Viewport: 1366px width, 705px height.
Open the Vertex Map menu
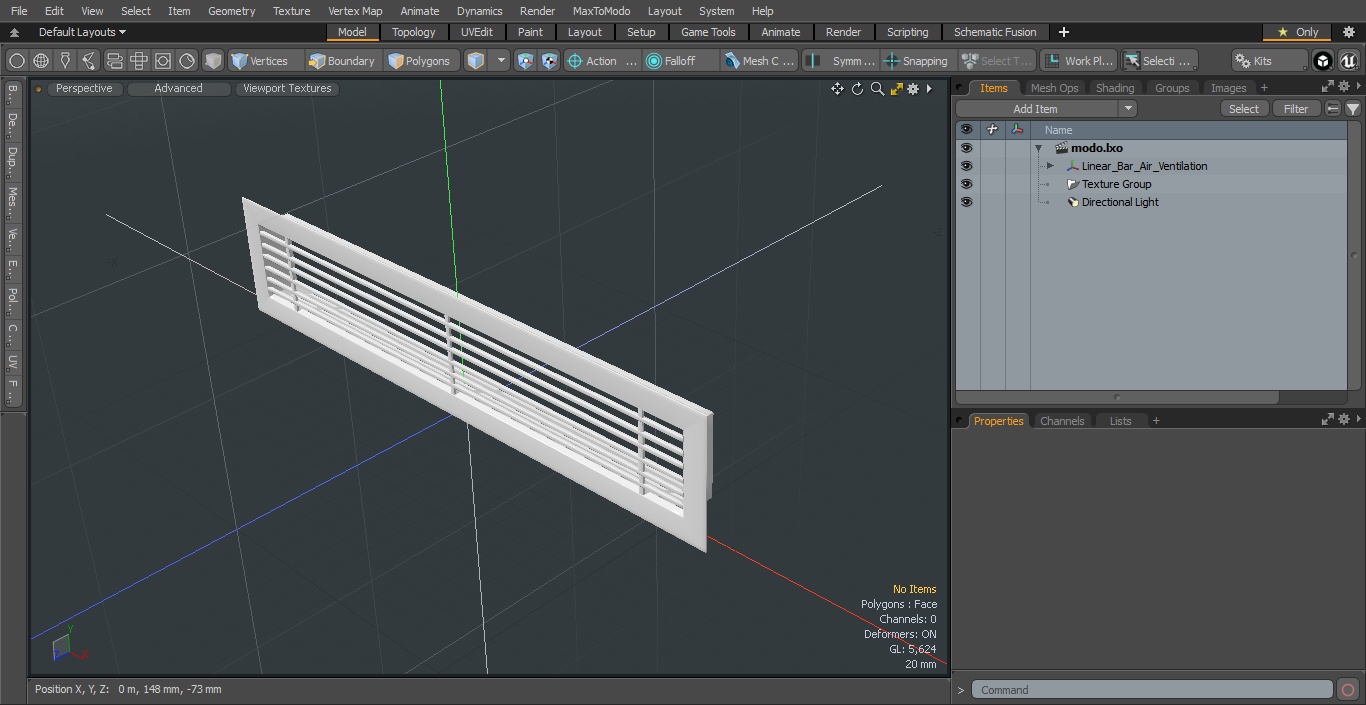355,11
